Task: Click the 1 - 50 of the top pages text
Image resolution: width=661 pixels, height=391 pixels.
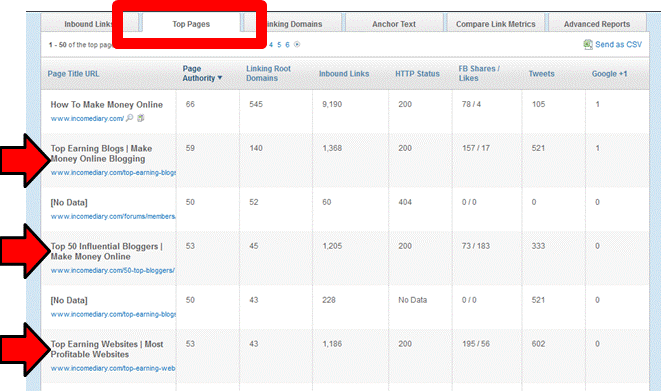Action: click(x=80, y=45)
